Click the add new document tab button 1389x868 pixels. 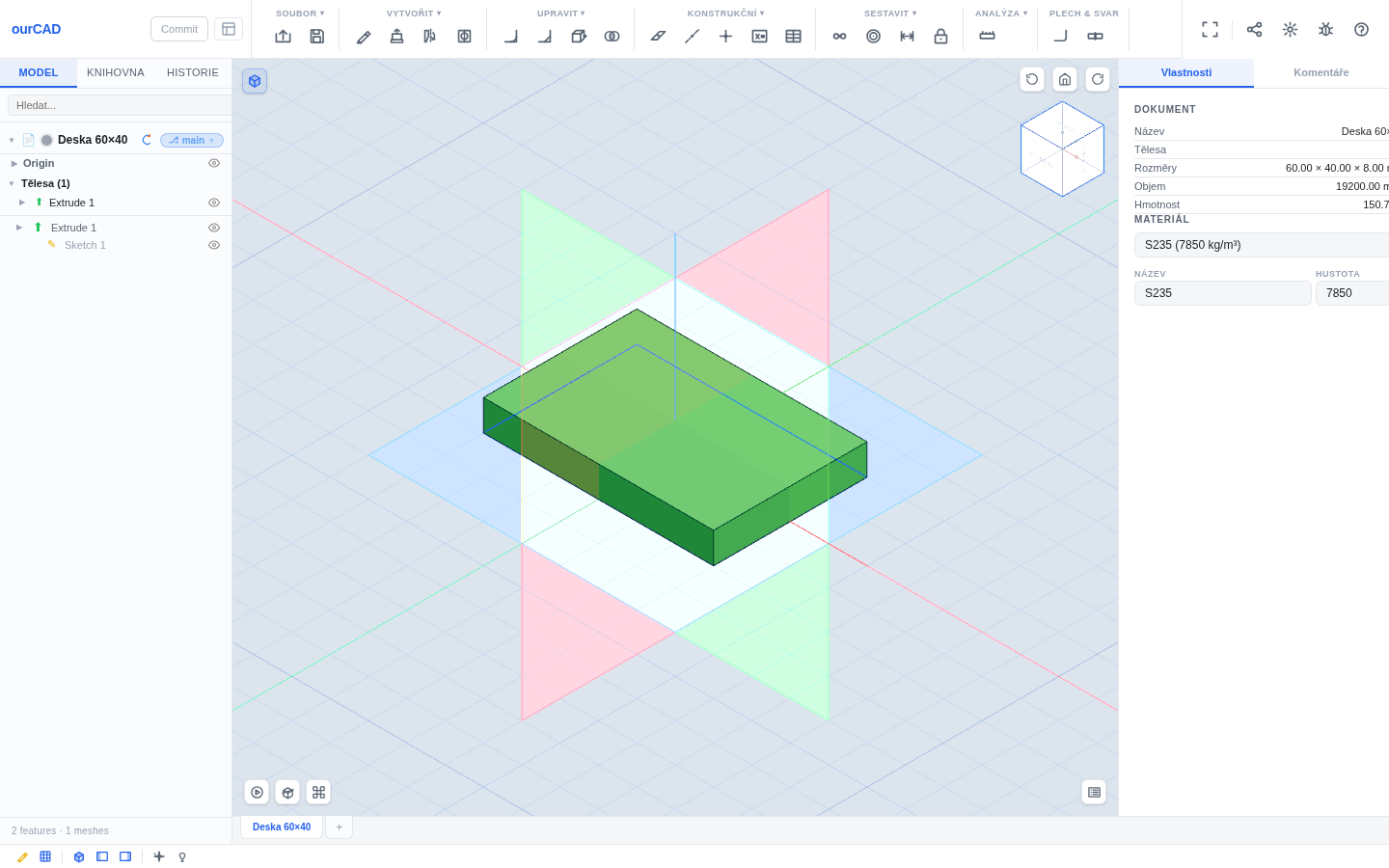(x=339, y=827)
